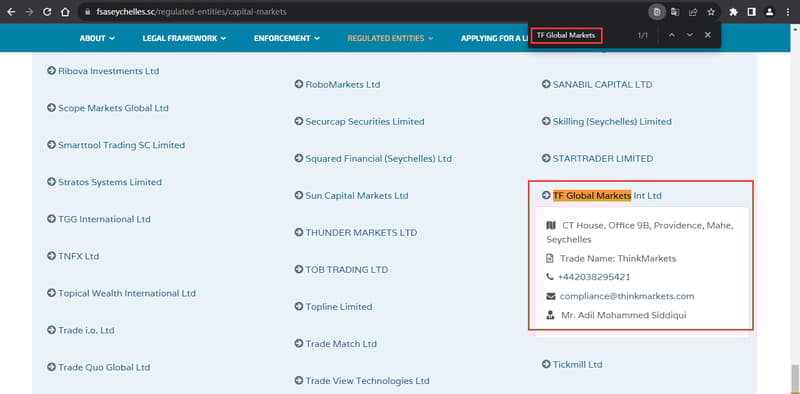This screenshot has width=800, height=394.
Task: Expand the Sun Capital Markets Ltd entry
Action: (x=352, y=195)
